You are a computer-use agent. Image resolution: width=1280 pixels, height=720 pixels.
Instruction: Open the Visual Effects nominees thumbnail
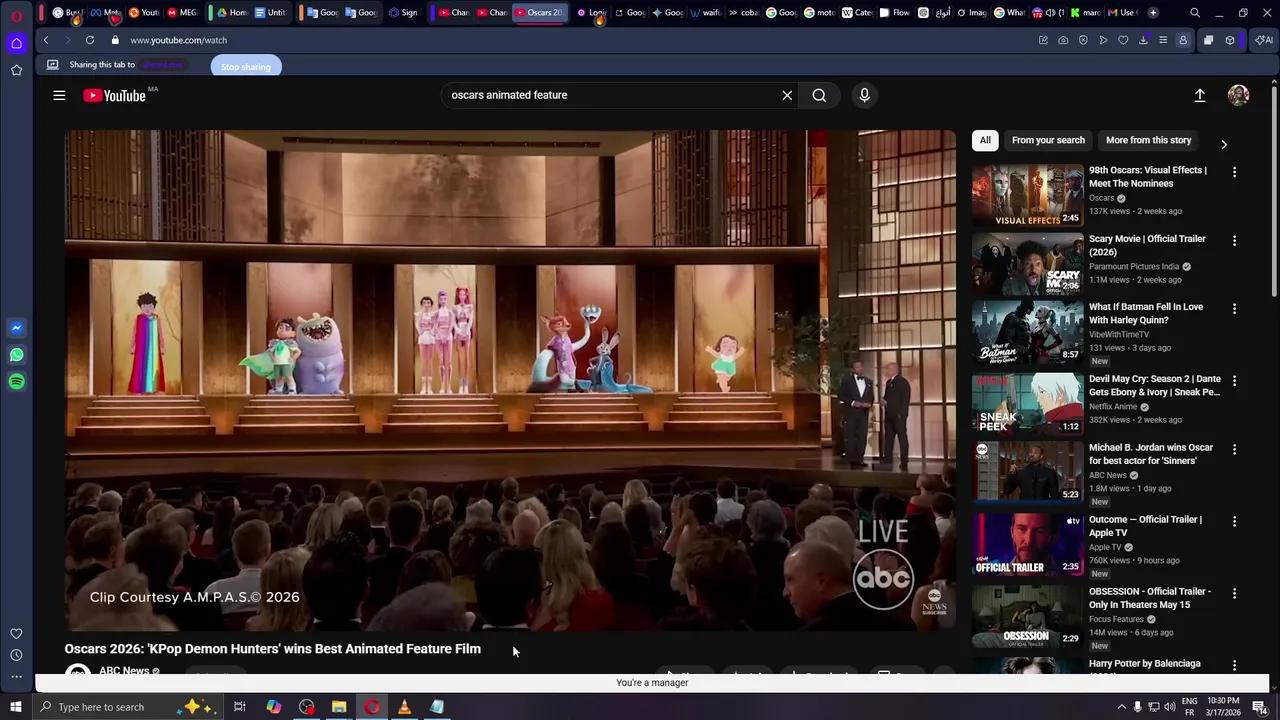click(1027, 195)
